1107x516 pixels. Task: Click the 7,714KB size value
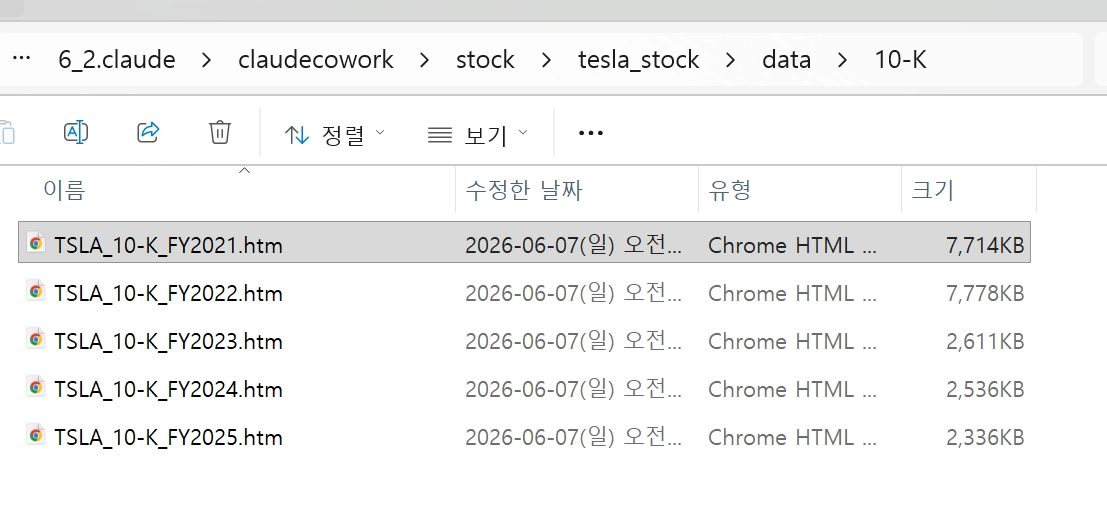pyautogui.click(x=985, y=246)
